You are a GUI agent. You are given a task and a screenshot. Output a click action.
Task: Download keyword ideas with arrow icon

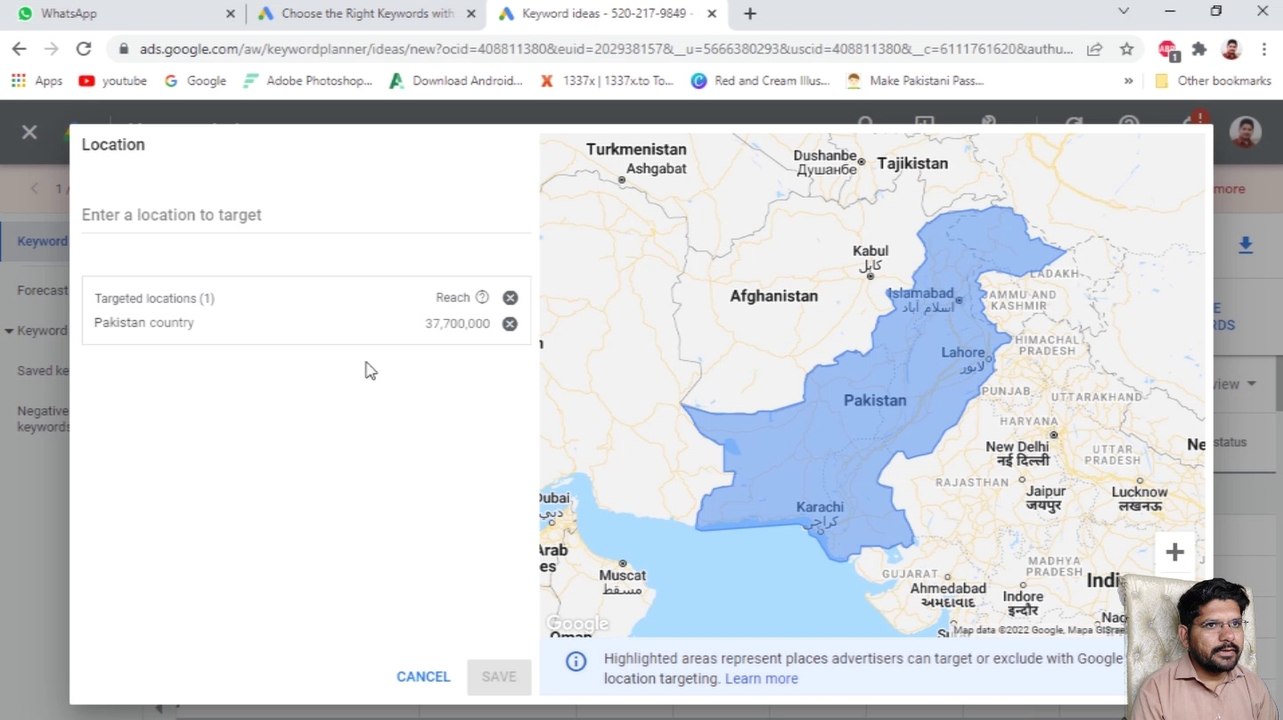(1245, 244)
